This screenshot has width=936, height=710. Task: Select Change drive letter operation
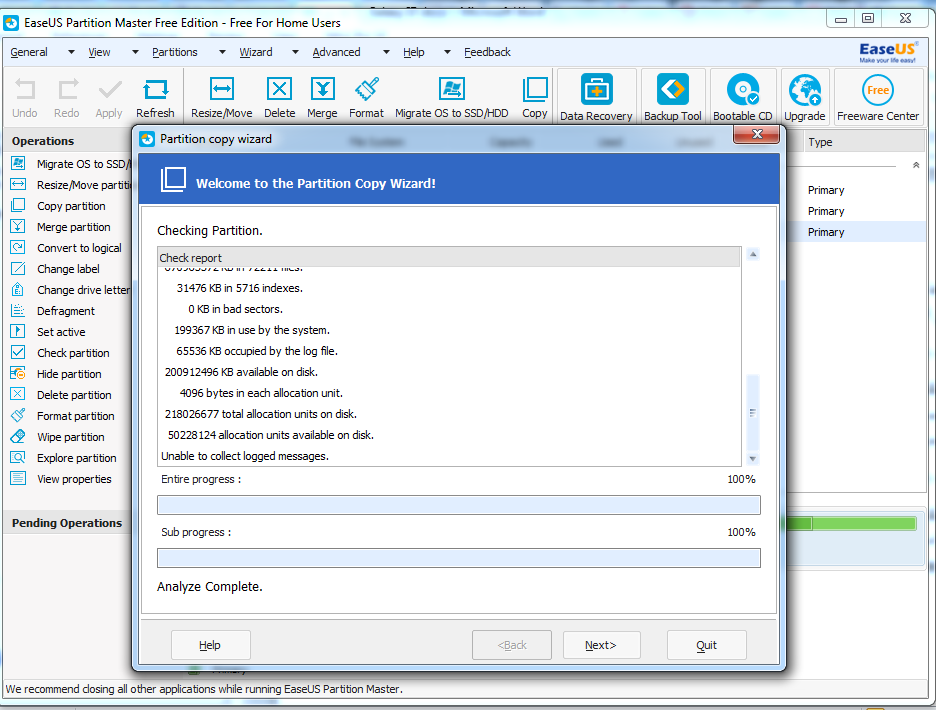tap(83, 290)
